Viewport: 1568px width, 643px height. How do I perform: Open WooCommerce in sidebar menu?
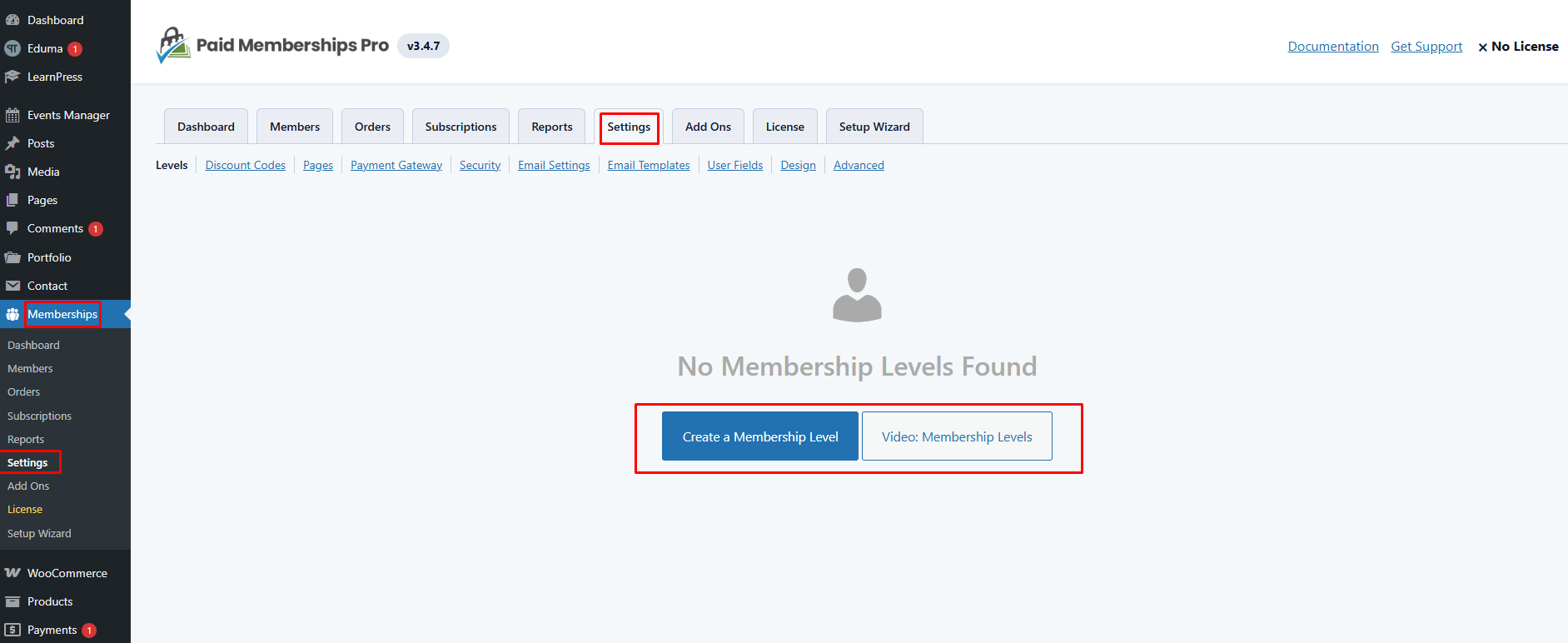pyautogui.click(x=67, y=573)
